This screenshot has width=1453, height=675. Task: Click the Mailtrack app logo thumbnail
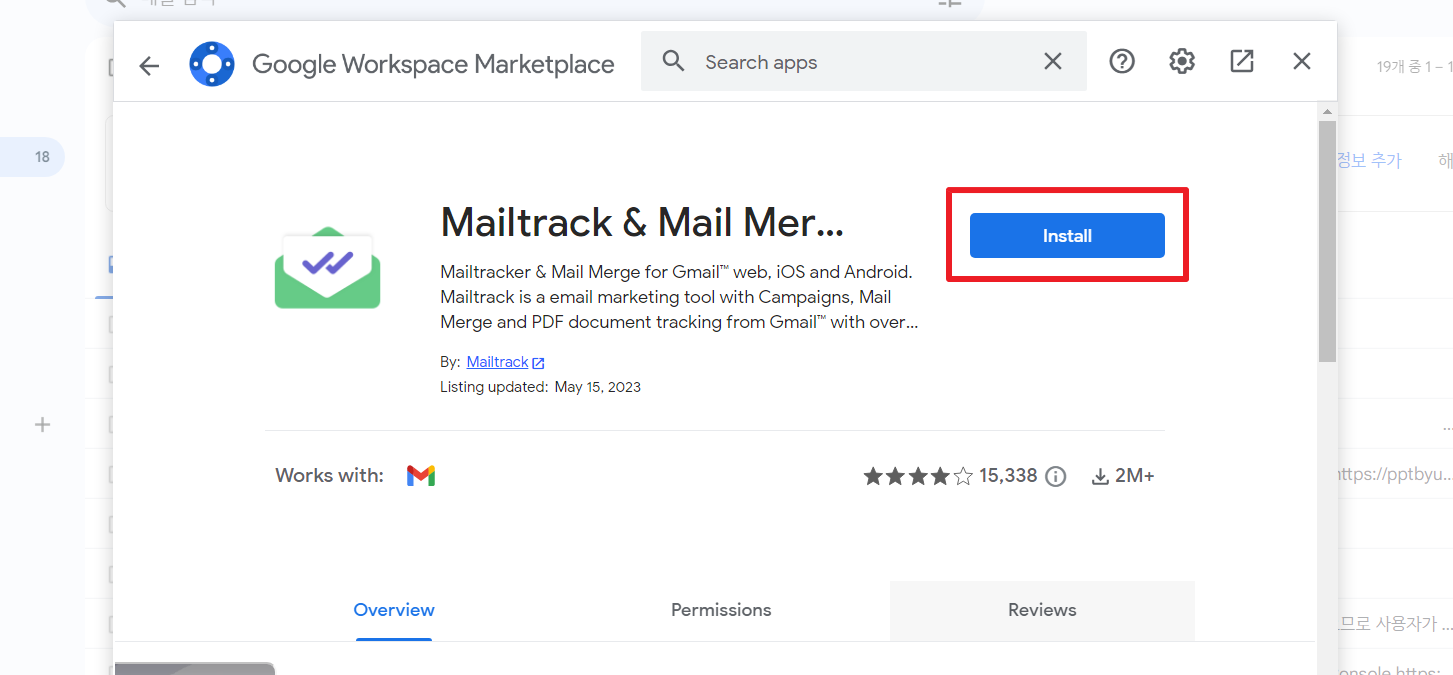pos(327,267)
